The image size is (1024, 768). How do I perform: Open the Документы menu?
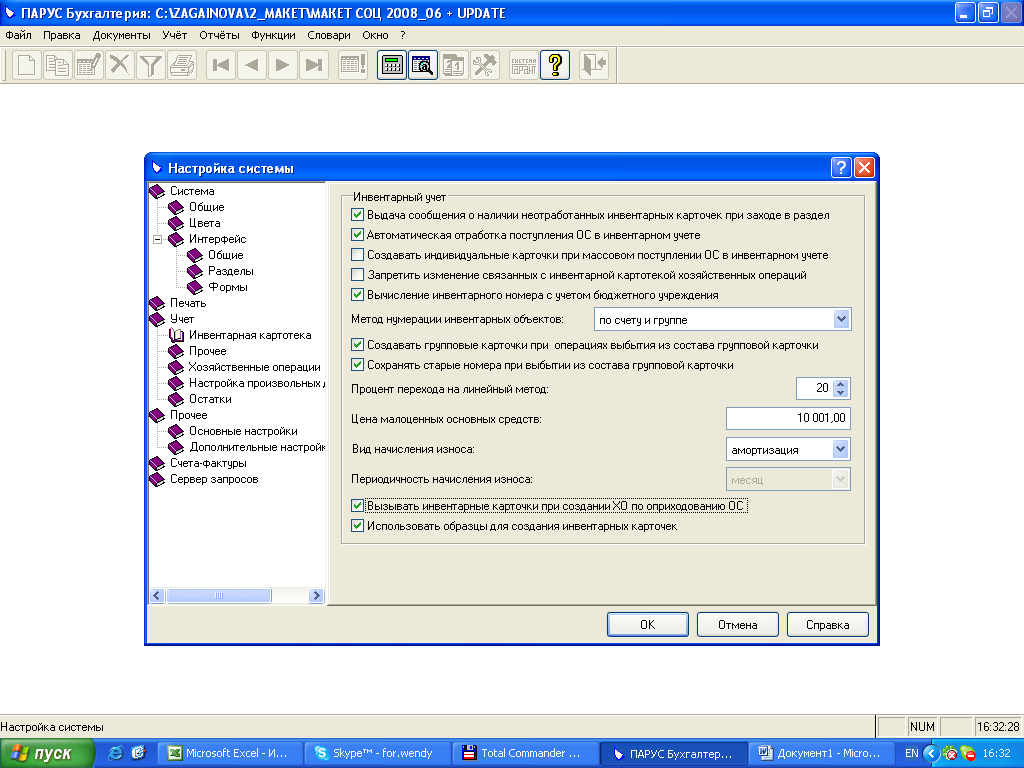pyautogui.click(x=121, y=35)
